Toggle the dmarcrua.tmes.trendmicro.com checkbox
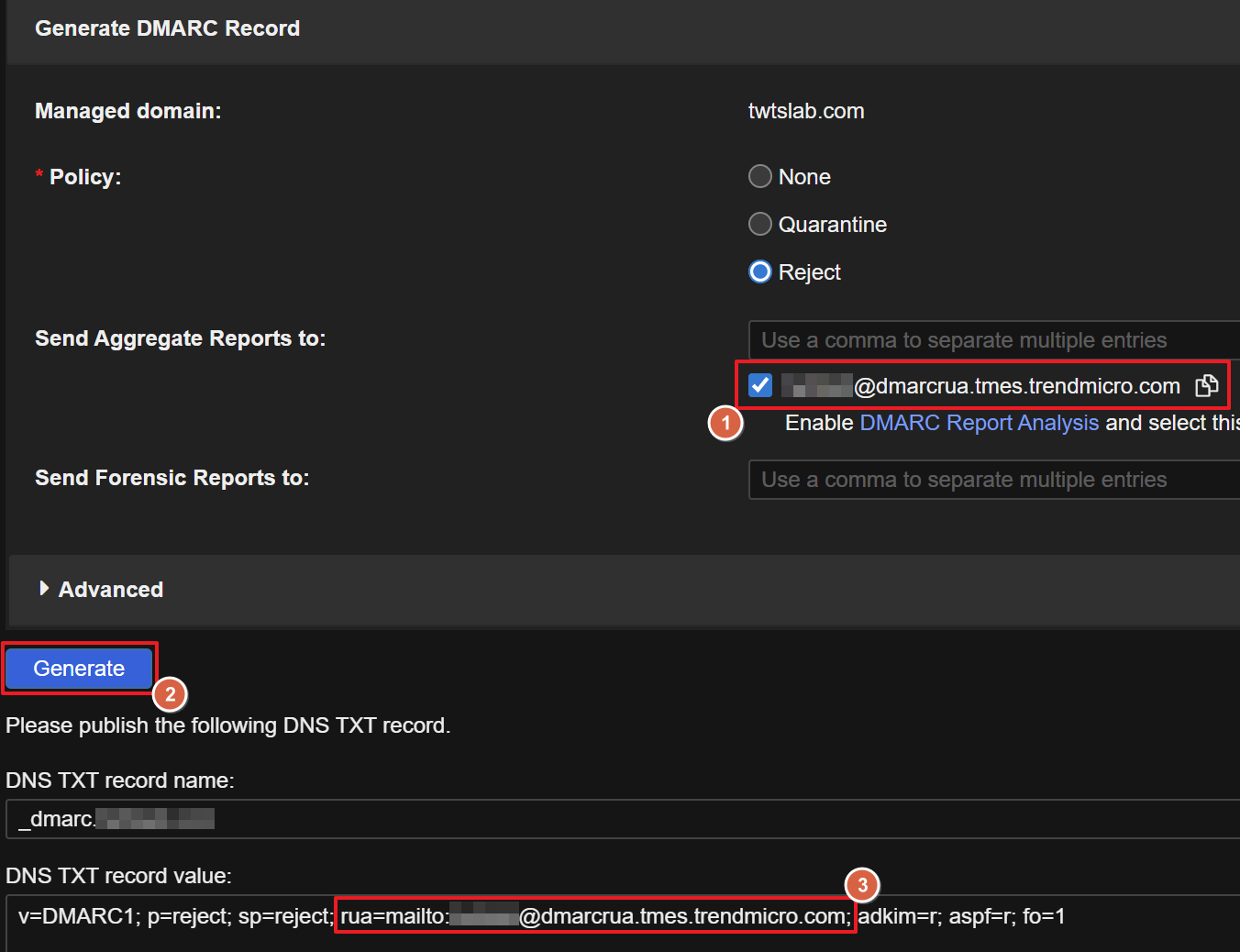Image resolution: width=1240 pixels, height=952 pixels. [760, 385]
